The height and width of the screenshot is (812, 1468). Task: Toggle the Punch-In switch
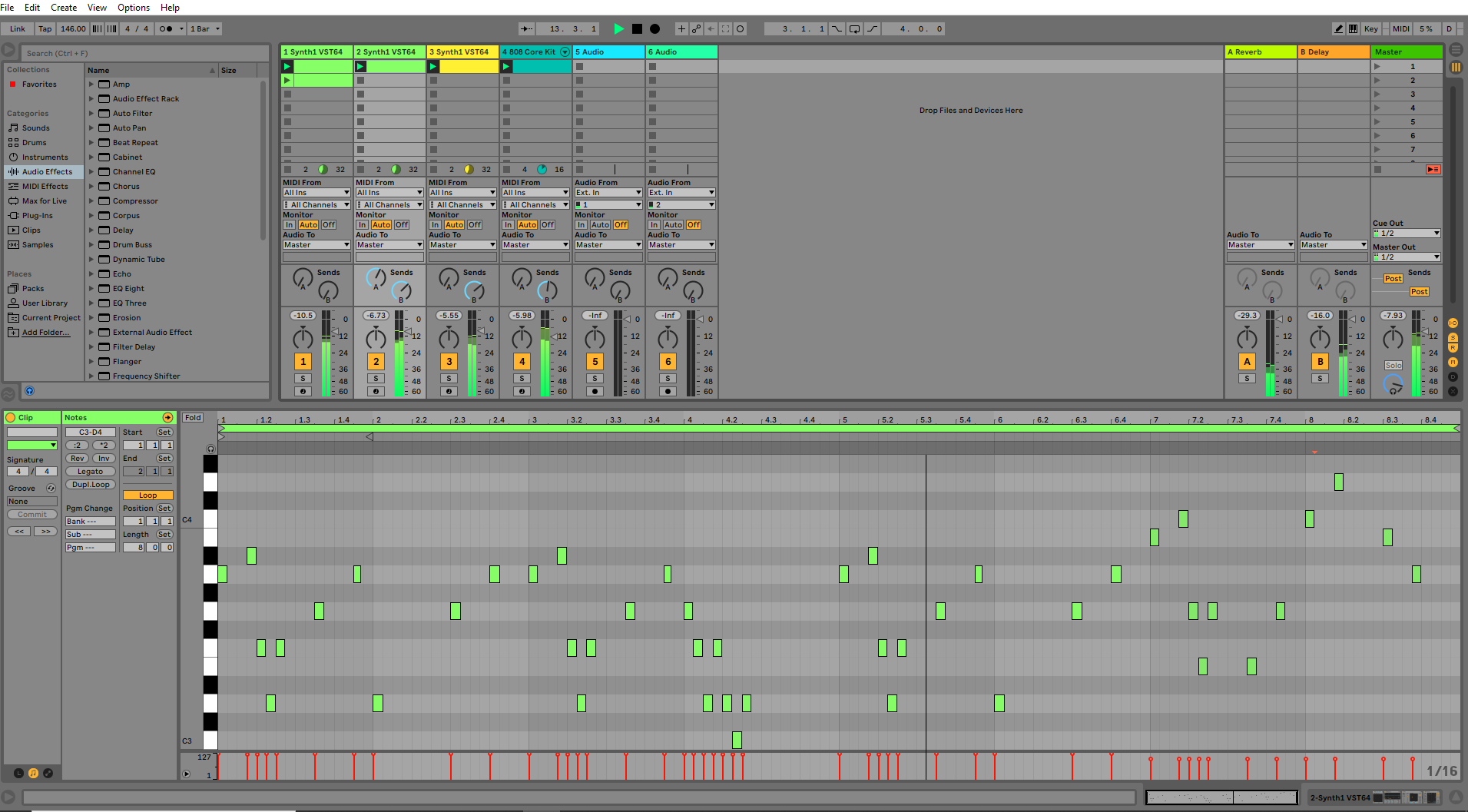pyautogui.click(x=837, y=28)
